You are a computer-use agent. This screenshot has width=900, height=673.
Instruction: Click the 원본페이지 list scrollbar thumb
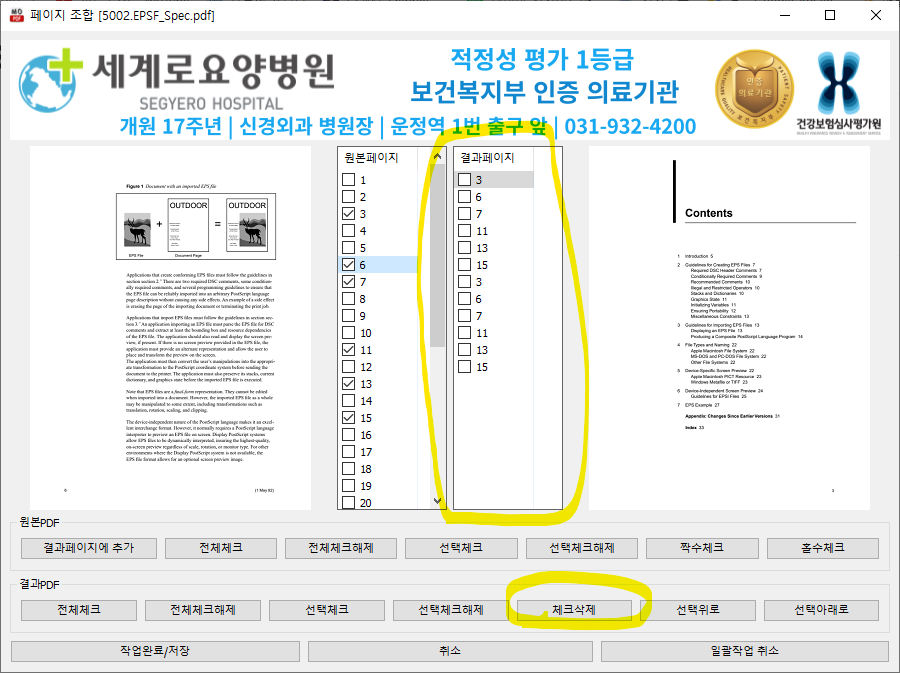pyautogui.click(x=437, y=255)
